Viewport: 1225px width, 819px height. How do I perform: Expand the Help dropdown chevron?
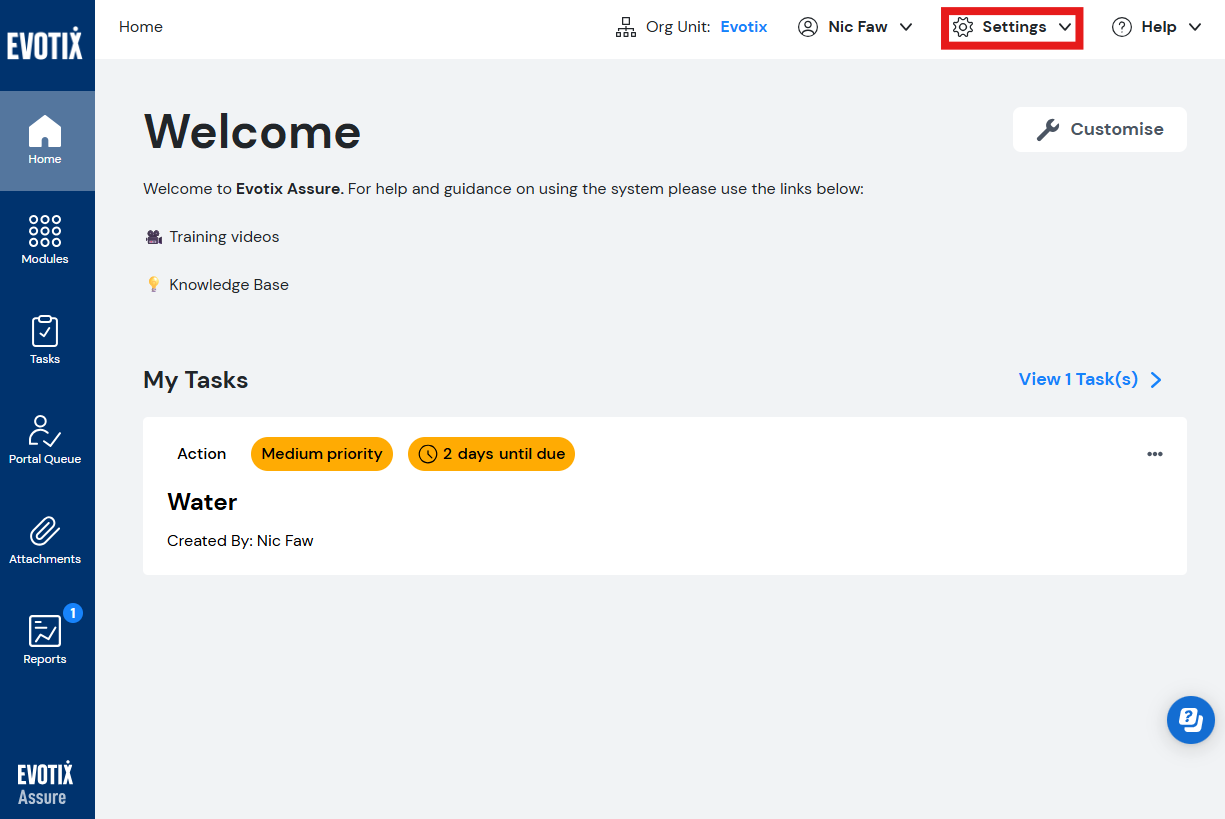click(x=1195, y=27)
